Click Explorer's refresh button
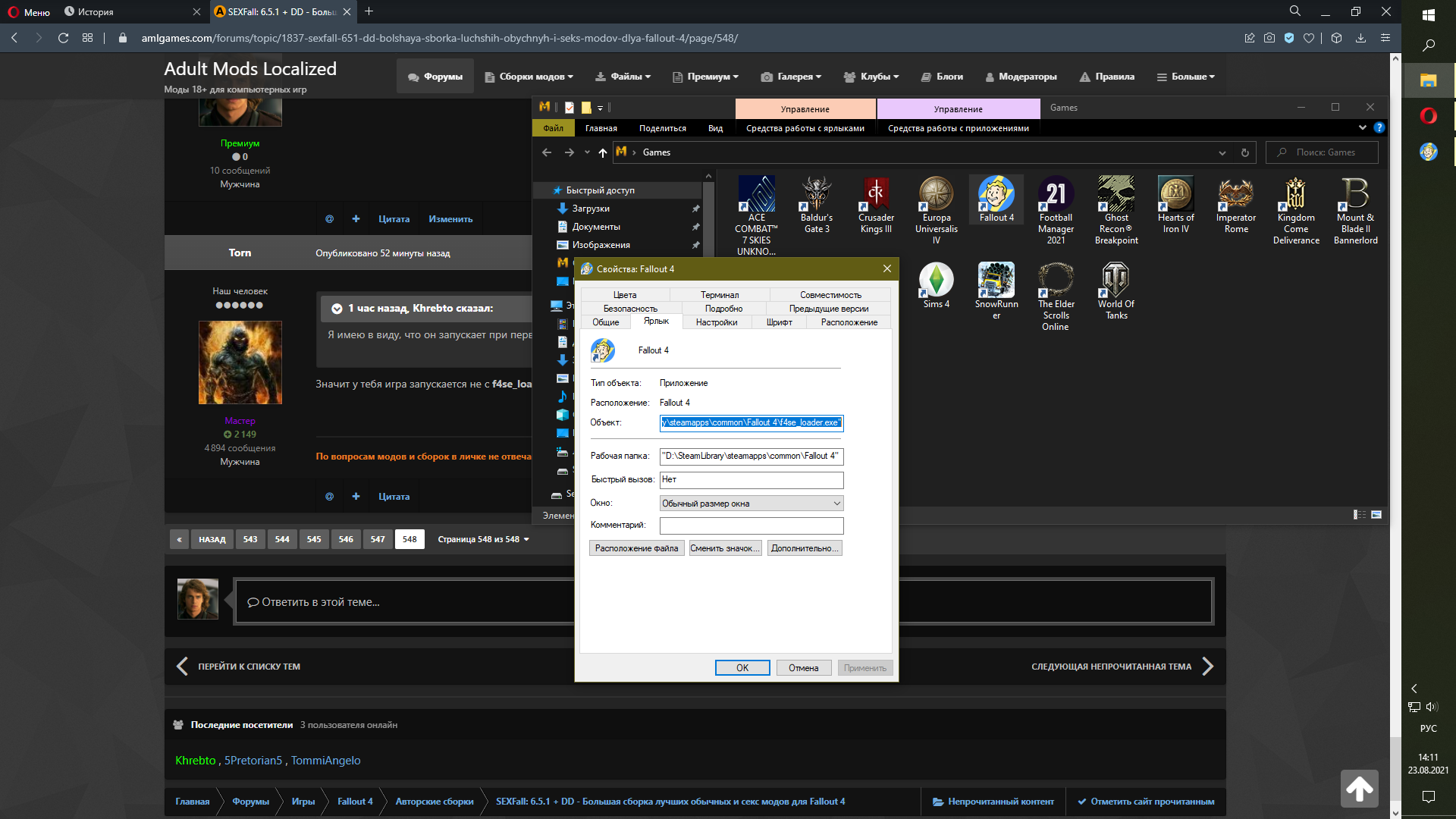1456x819 pixels. click(1244, 152)
